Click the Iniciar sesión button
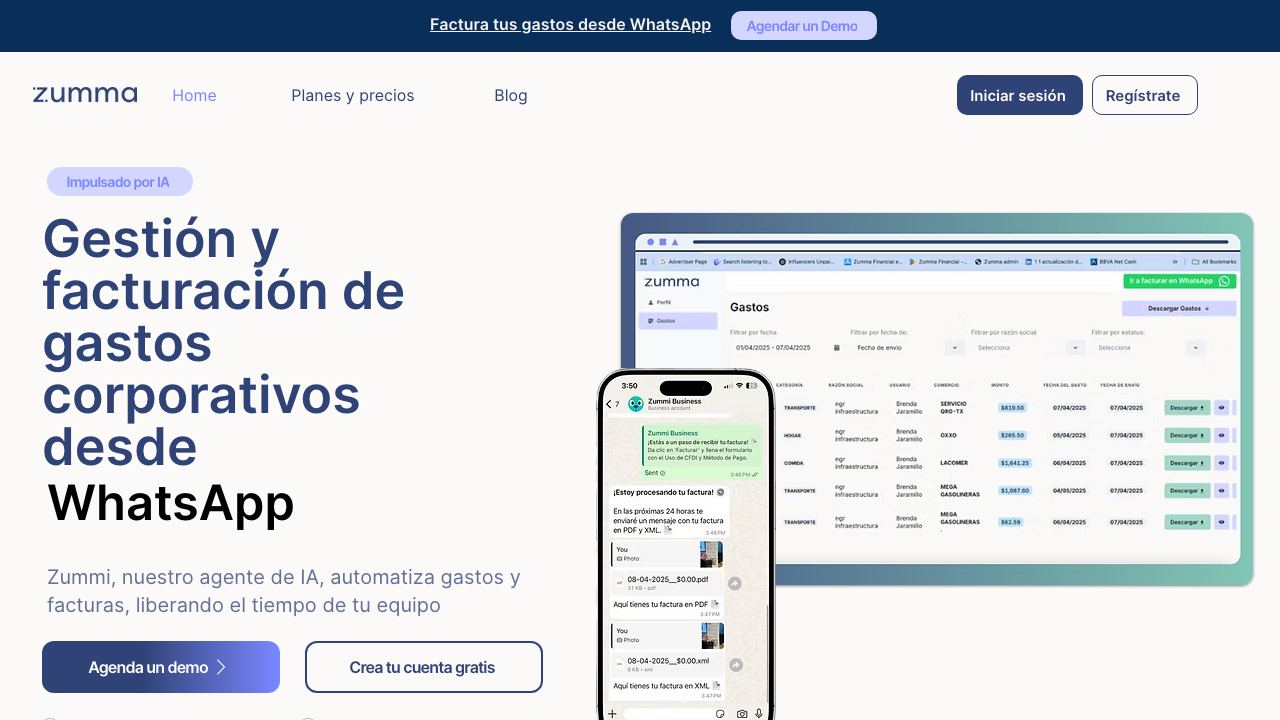This screenshot has width=1280, height=720. [x=1019, y=95]
